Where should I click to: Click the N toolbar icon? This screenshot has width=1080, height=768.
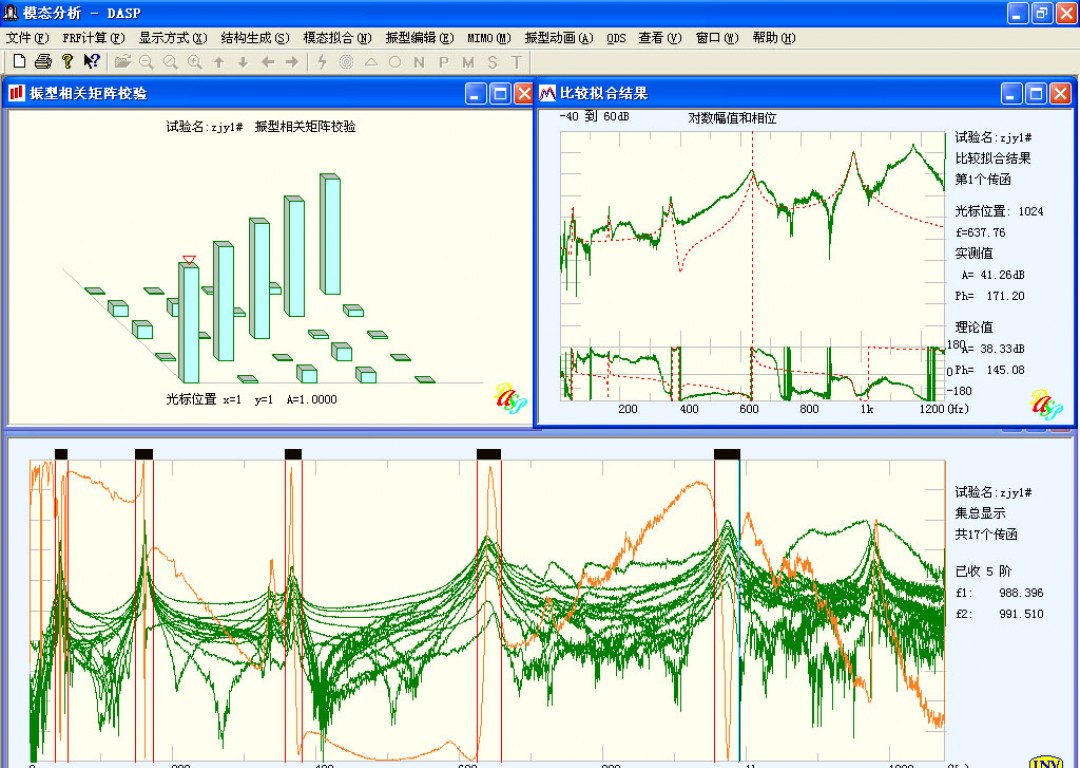click(419, 62)
